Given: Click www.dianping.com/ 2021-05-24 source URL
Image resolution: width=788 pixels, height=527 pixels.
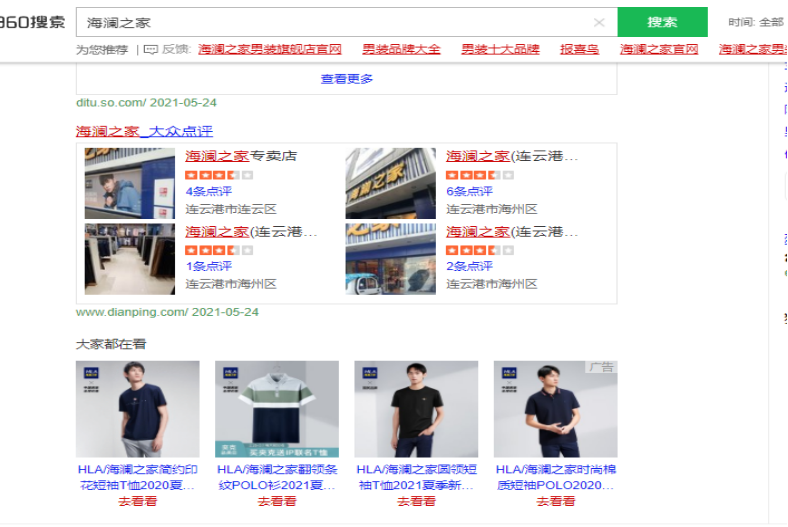Looking at the screenshot, I should (167, 312).
